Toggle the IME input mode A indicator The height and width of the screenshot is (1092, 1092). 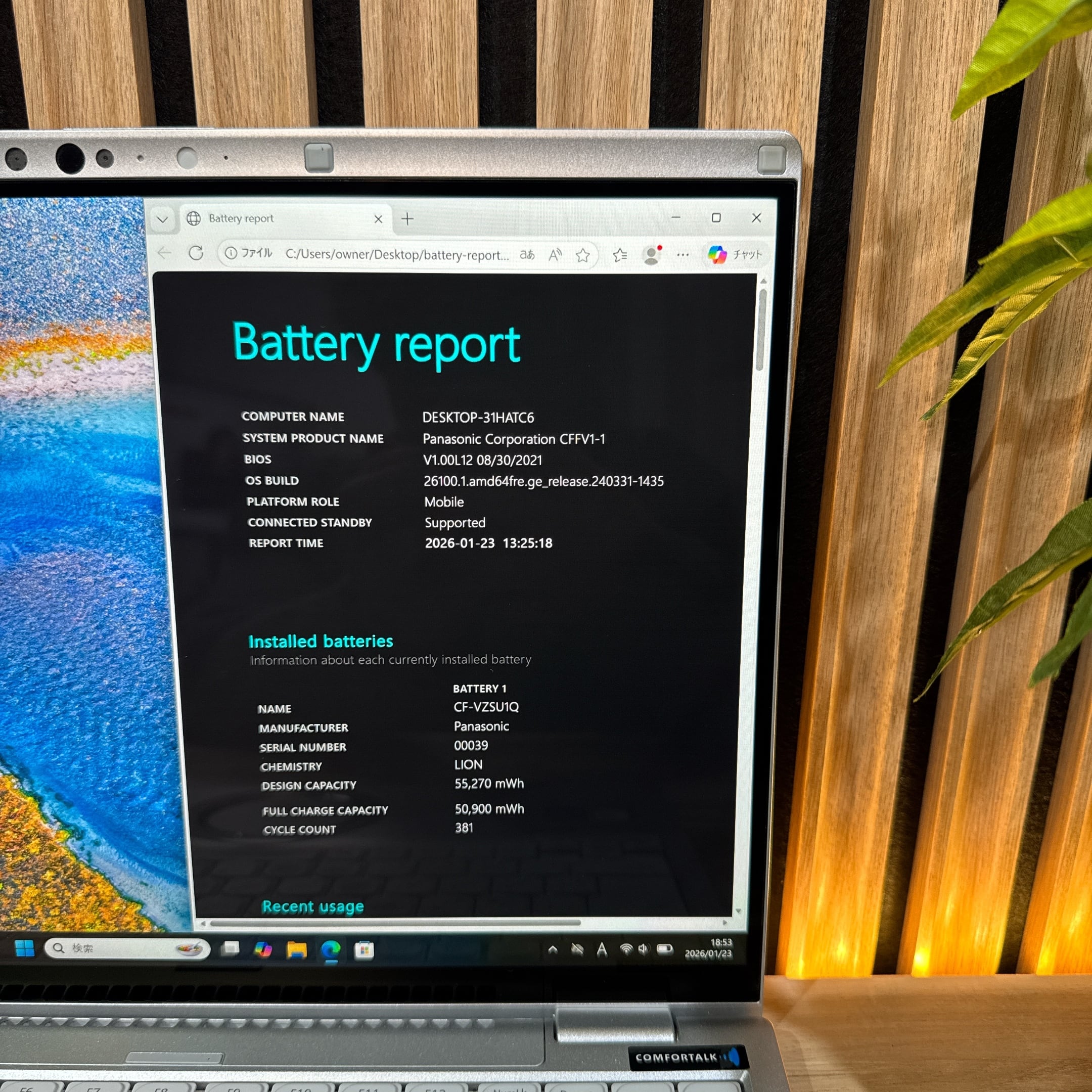tap(602, 950)
